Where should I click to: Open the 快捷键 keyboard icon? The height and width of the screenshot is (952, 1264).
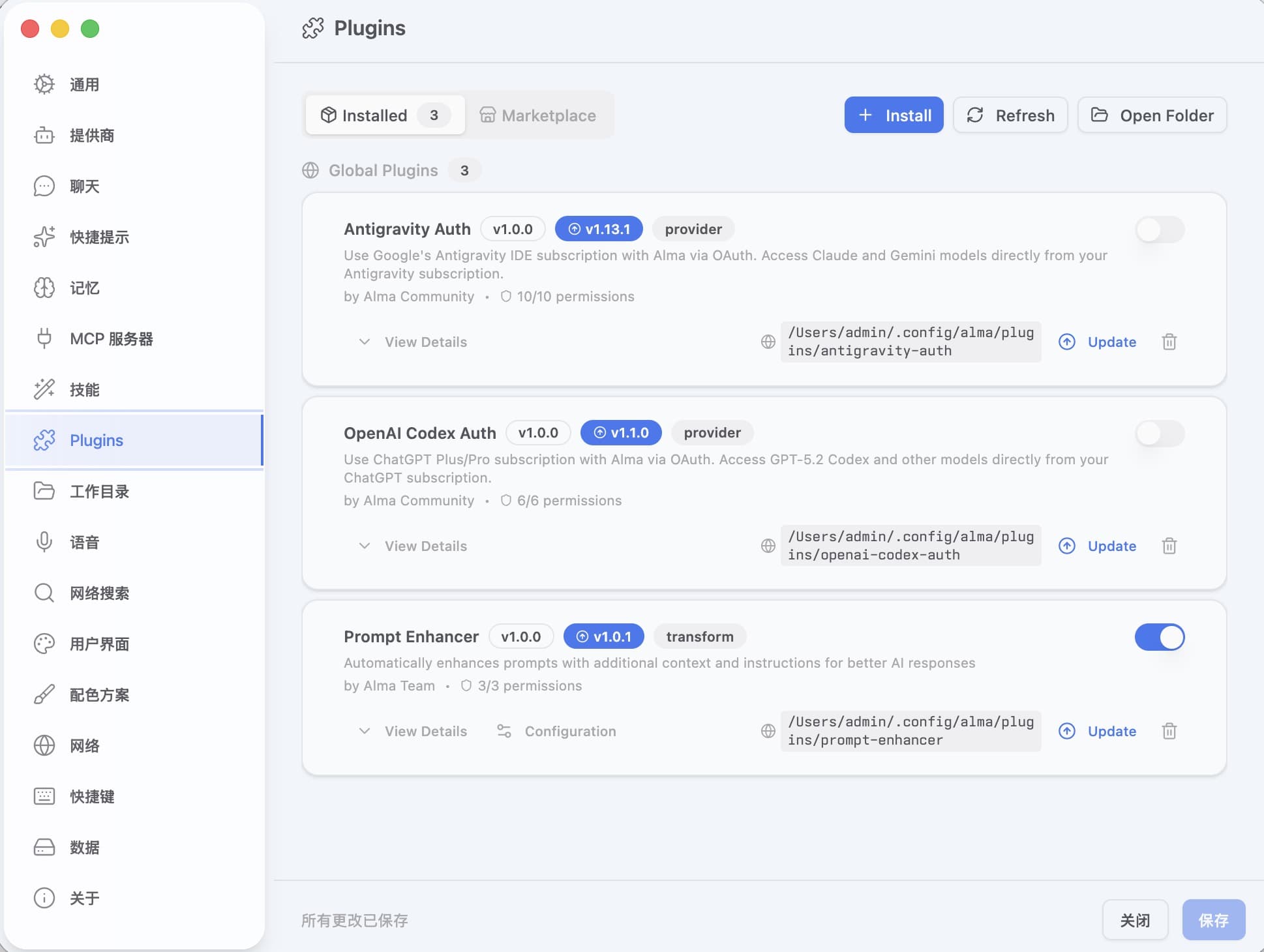(44, 796)
